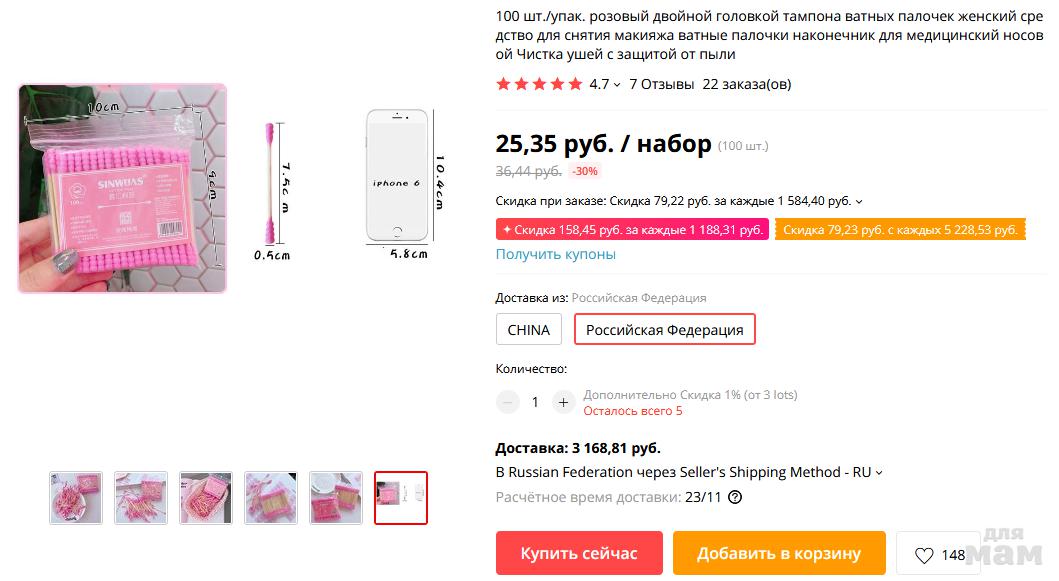Select CHINA as shipping origin
Screen dimensions: 1059x581
[x=528, y=329]
